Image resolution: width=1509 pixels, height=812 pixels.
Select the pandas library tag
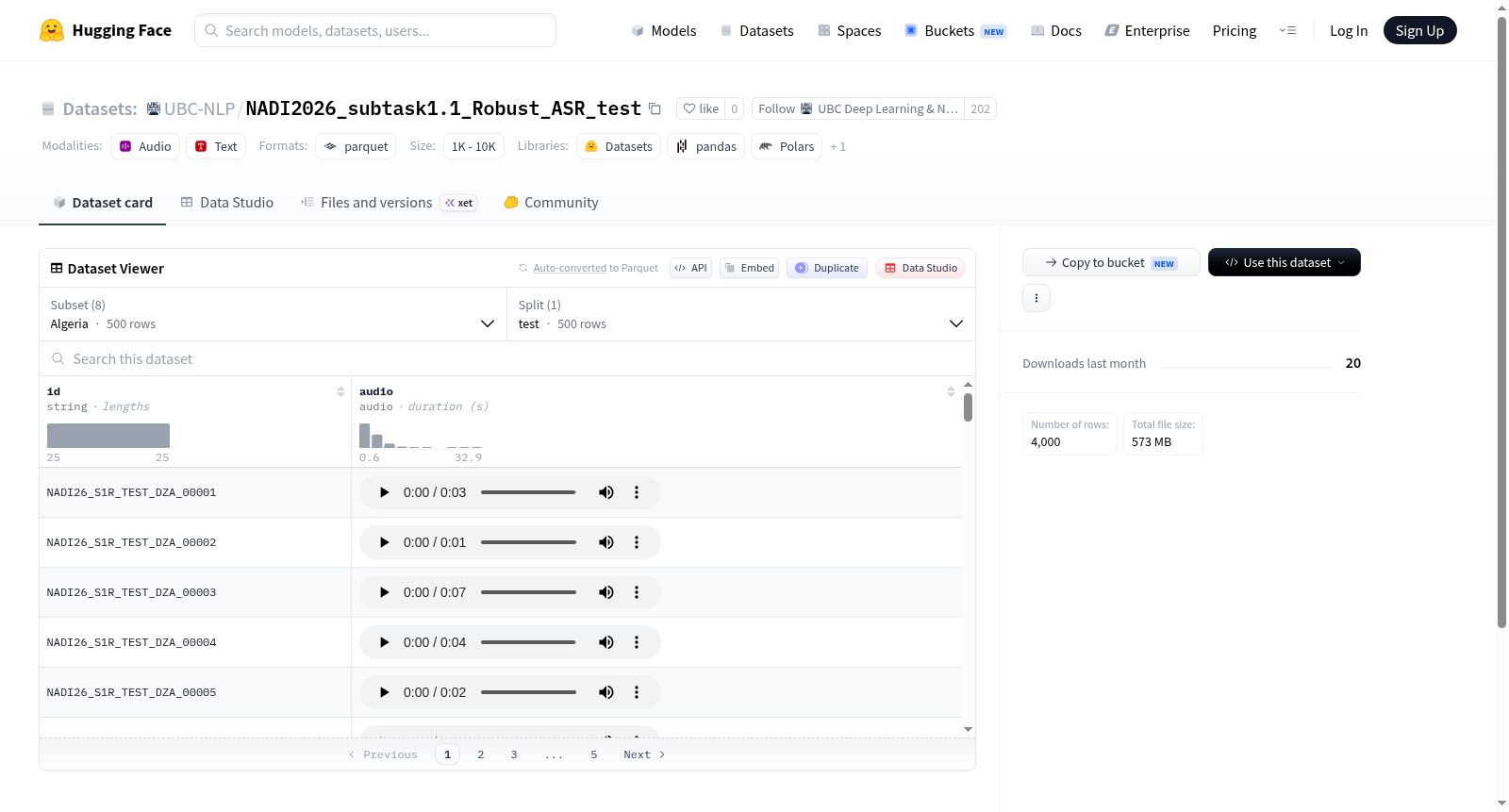point(706,146)
